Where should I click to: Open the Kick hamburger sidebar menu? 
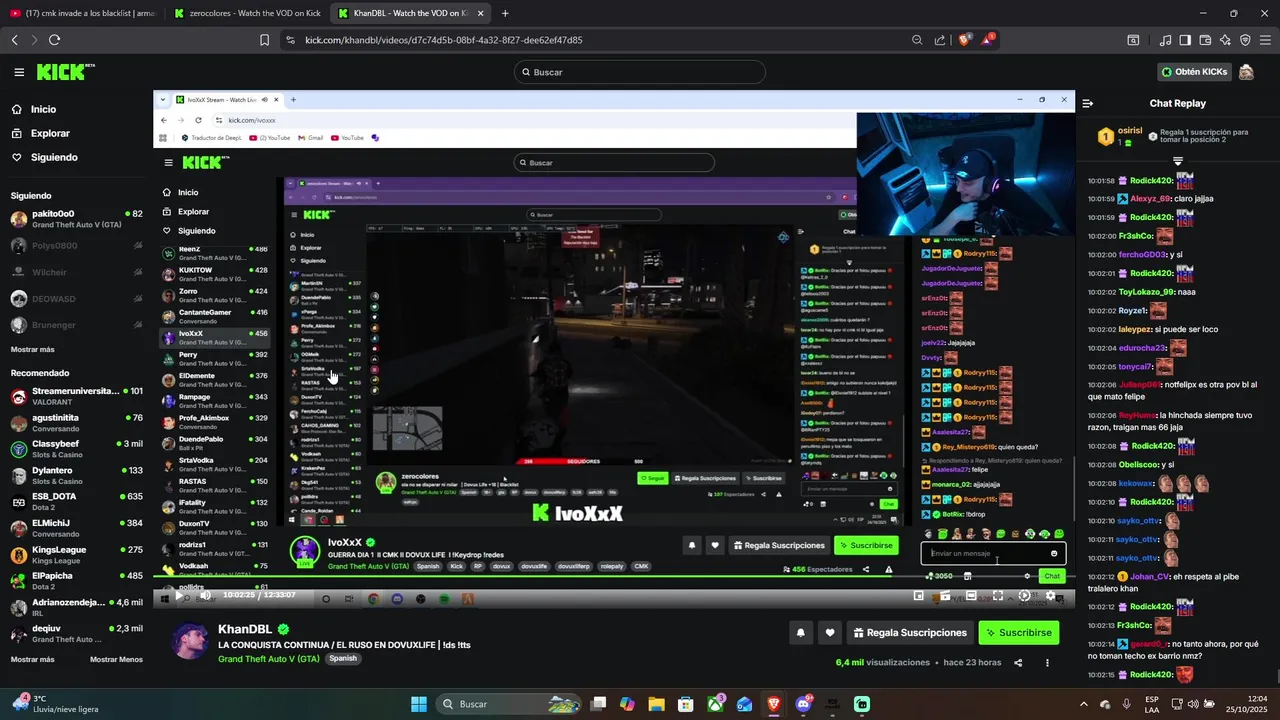click(19, 72)
